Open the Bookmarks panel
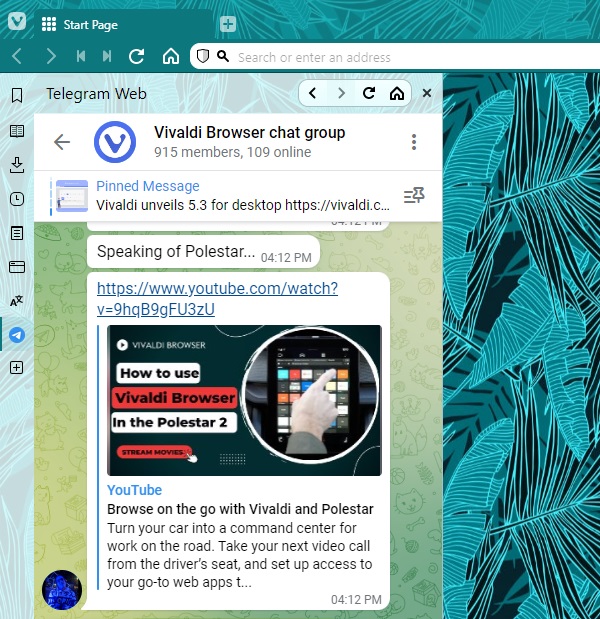 (17, 95)
